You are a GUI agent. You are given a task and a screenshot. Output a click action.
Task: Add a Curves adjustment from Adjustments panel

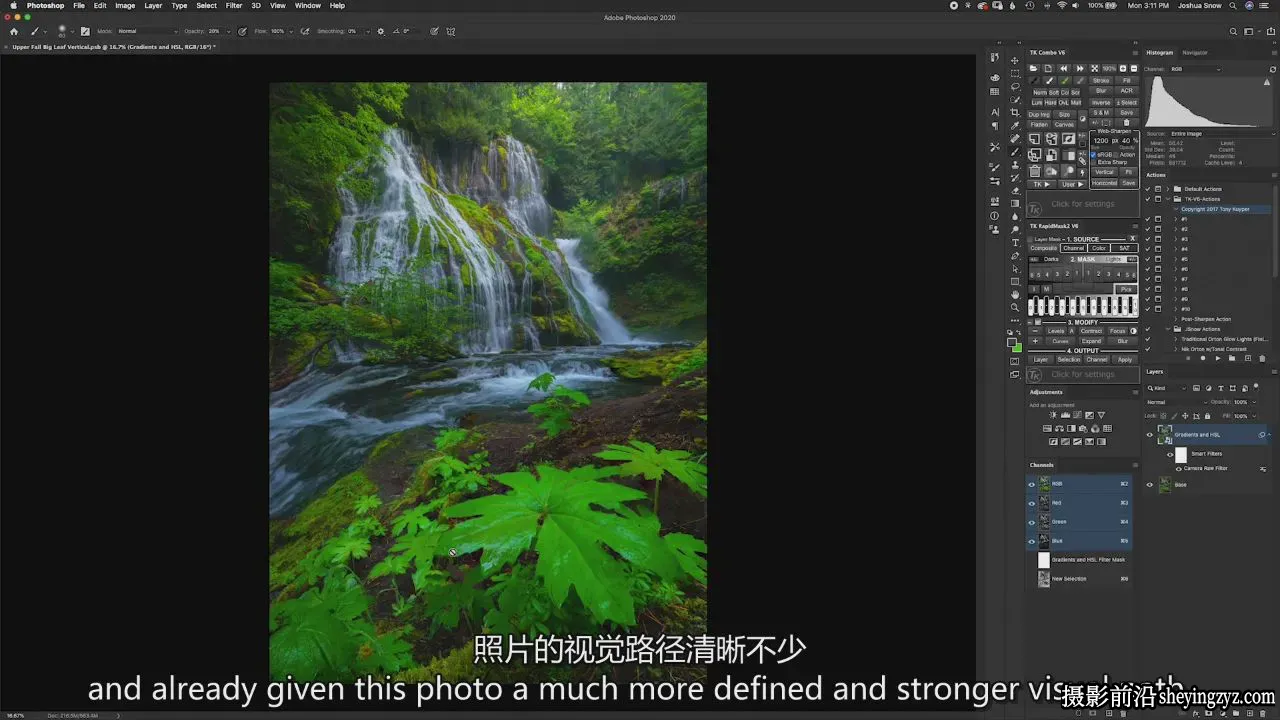click(1077, 415)
